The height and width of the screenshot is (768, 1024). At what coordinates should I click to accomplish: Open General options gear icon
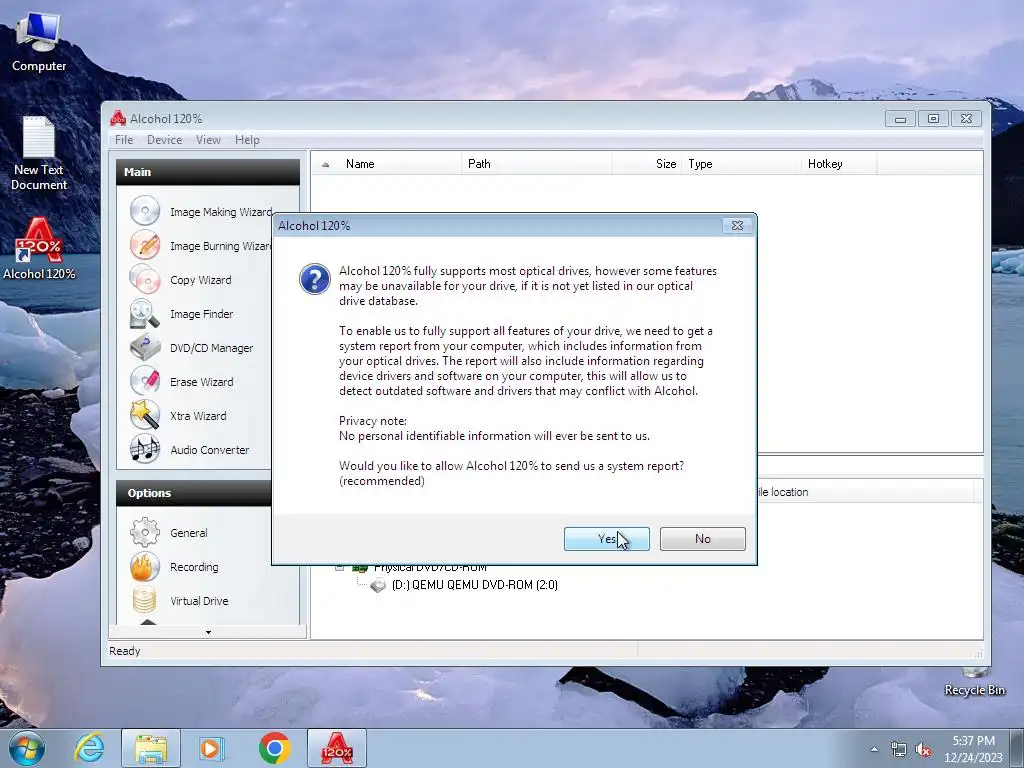[x=145, y=532]
